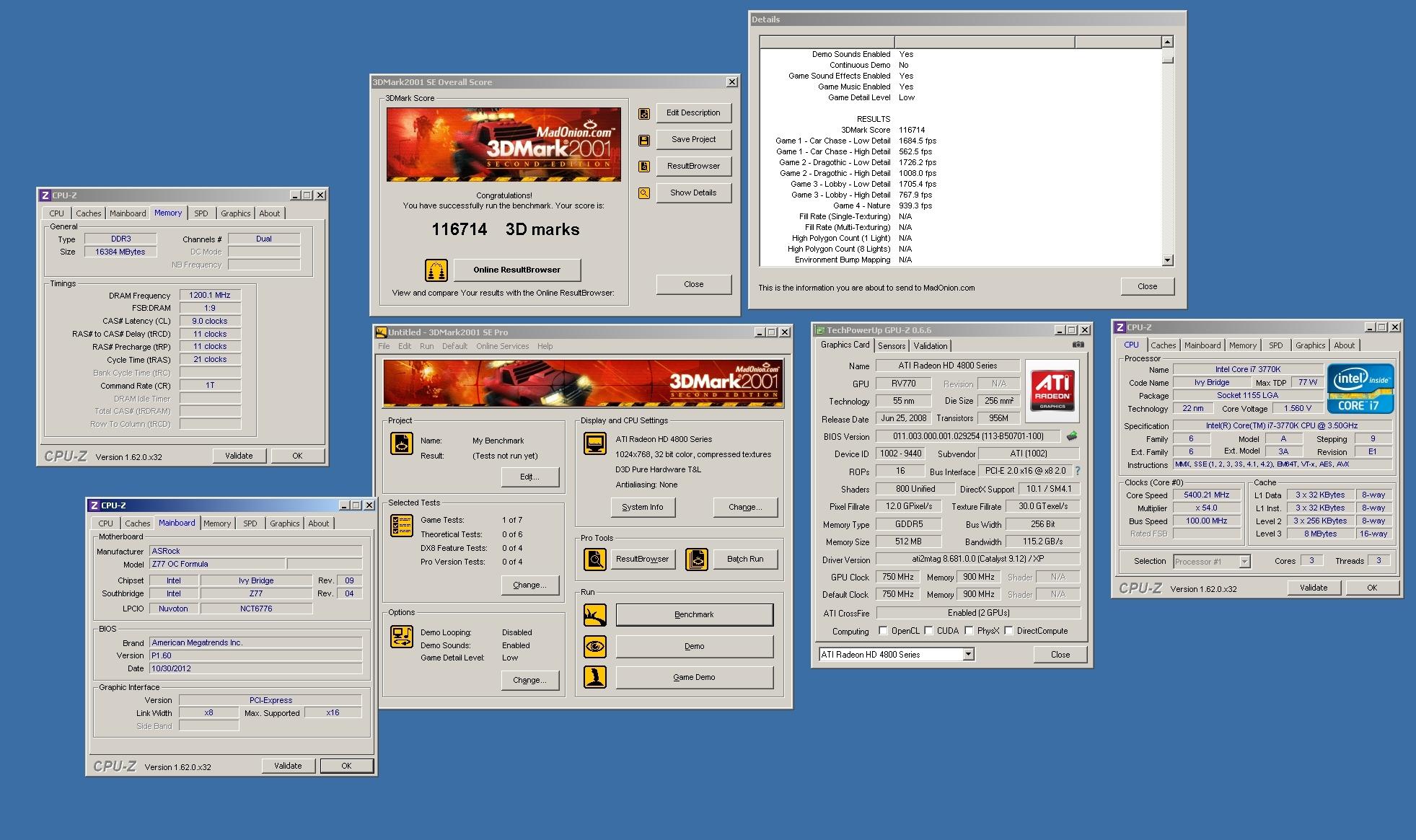Image resolution: width=1416 pixels, height=840 pixels.
Task: Click the GPU-Z screenshot camera icon
Action: coord(1078,345)
